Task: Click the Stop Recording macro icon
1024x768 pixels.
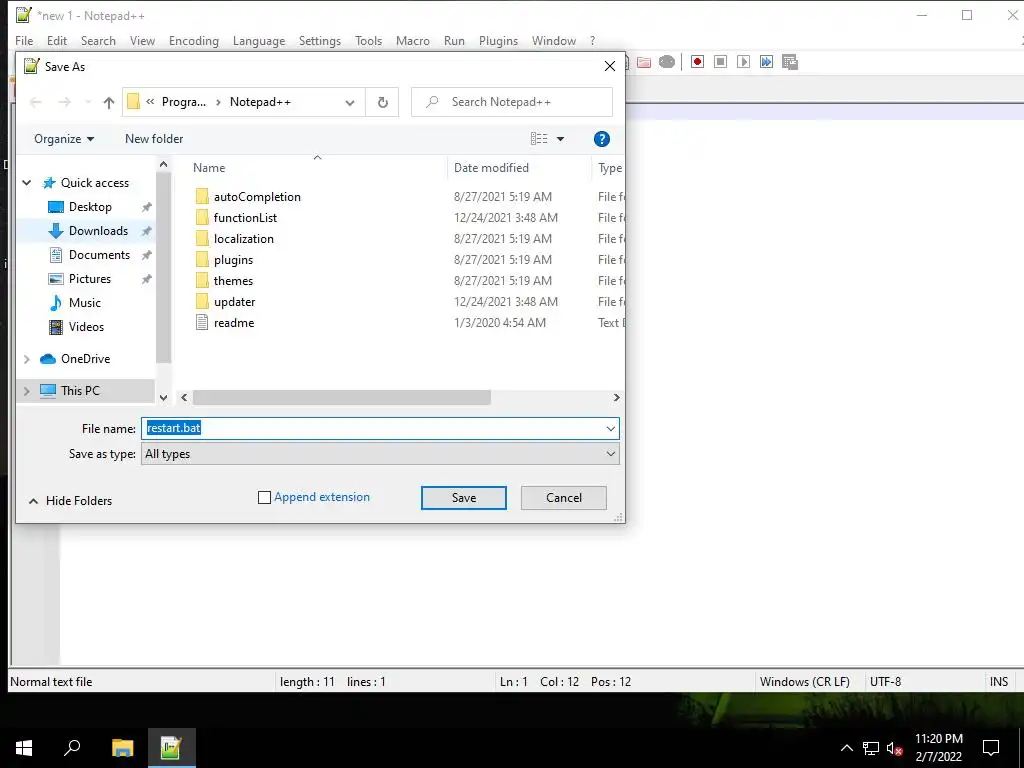Action: [x=720, y=62]
